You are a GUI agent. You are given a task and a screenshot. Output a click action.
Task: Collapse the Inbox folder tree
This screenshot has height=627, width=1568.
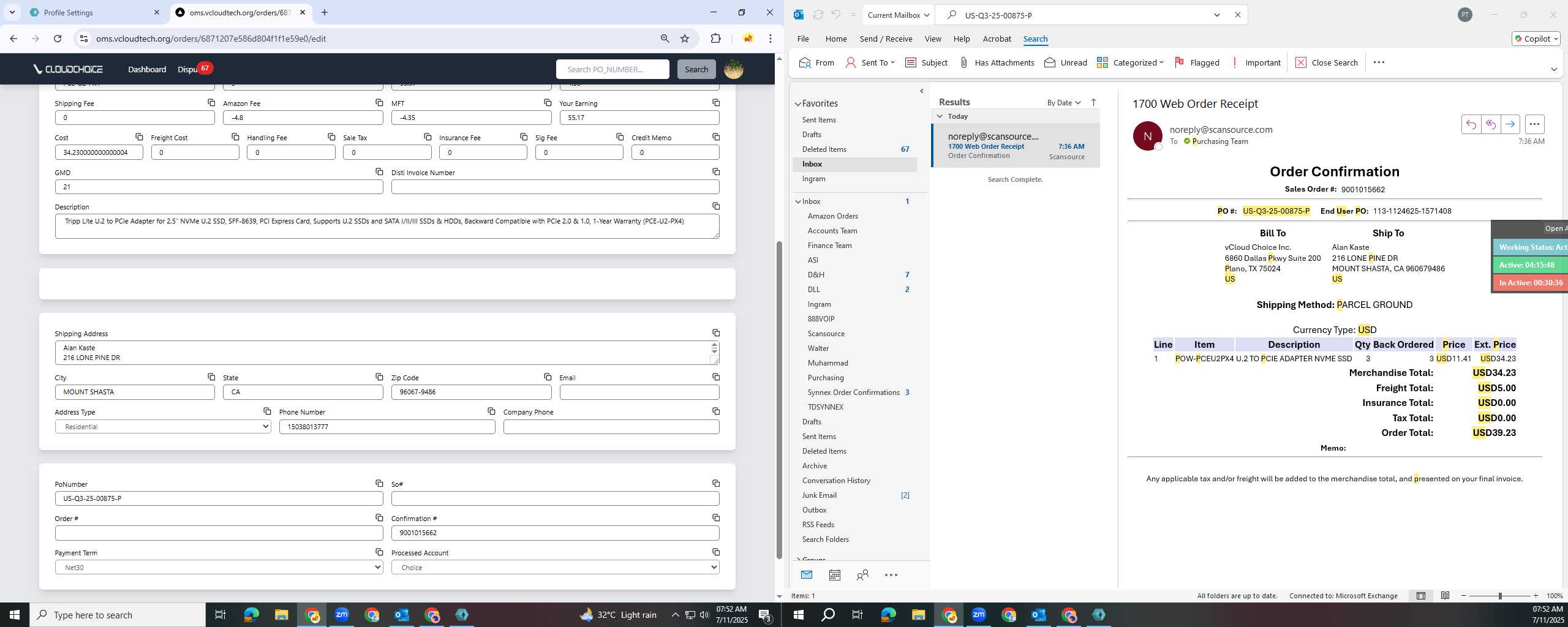pos(798,201)
